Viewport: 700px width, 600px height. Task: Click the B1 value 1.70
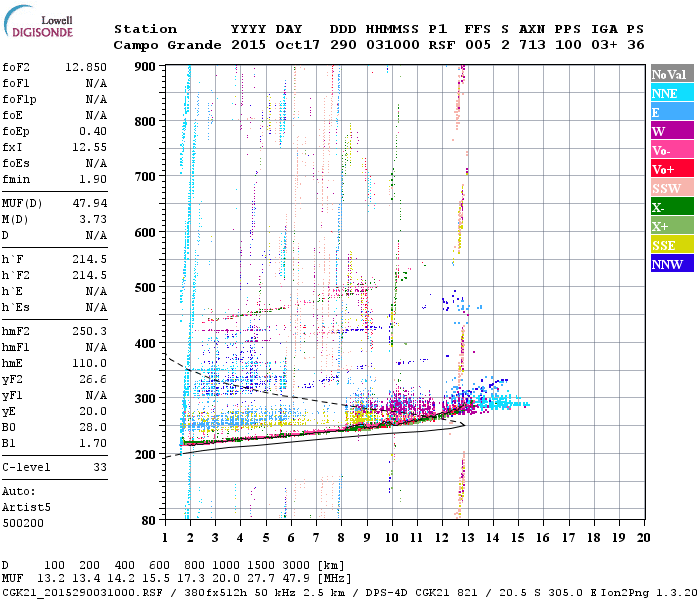pyautogui.click(x=93, y=443)
